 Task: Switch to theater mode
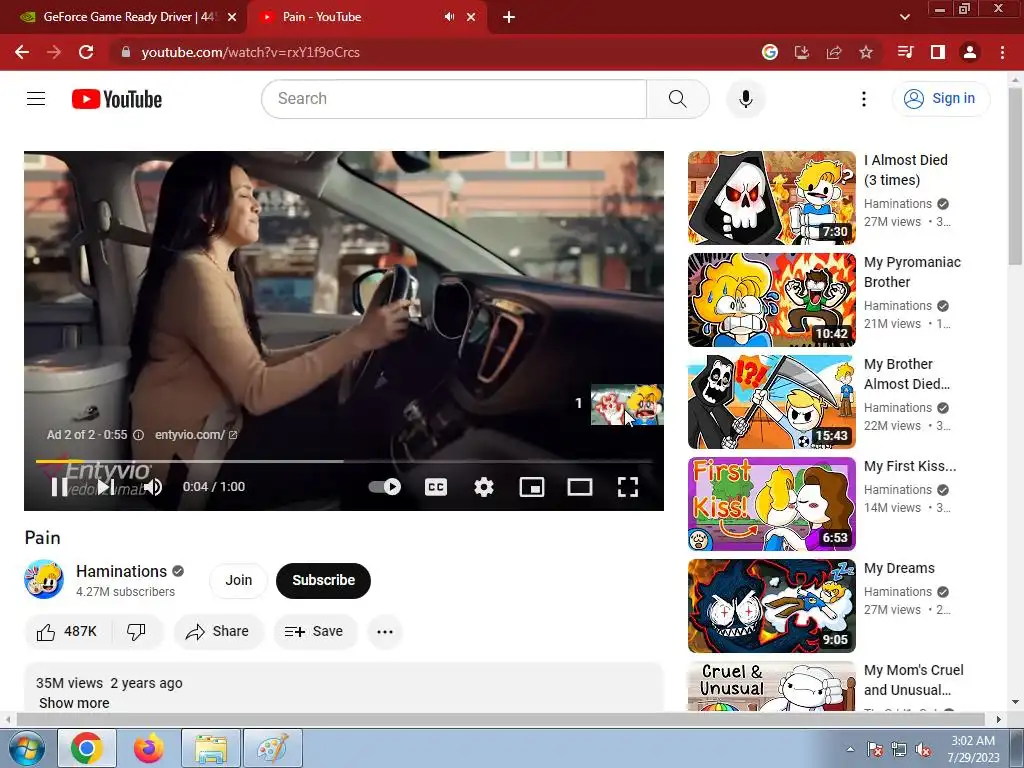point(579,487)
